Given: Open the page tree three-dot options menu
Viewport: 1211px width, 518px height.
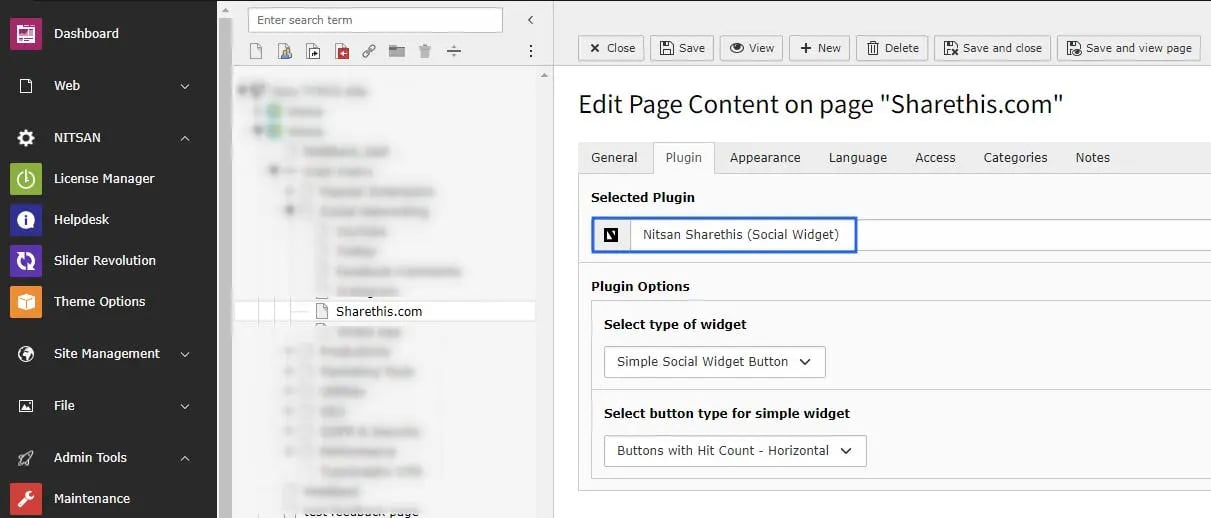Looking at the screenshot, I should coord(531,51).
